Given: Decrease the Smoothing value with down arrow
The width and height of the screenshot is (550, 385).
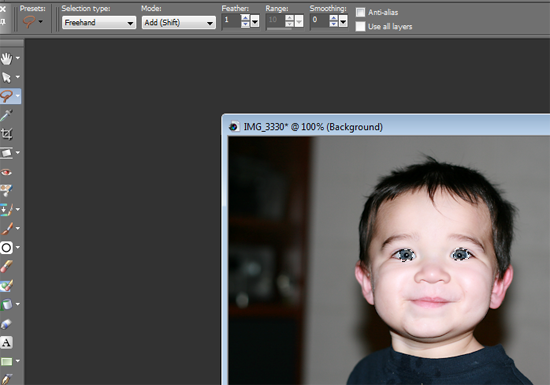Looking at the screenshot, I should point(334,25).
